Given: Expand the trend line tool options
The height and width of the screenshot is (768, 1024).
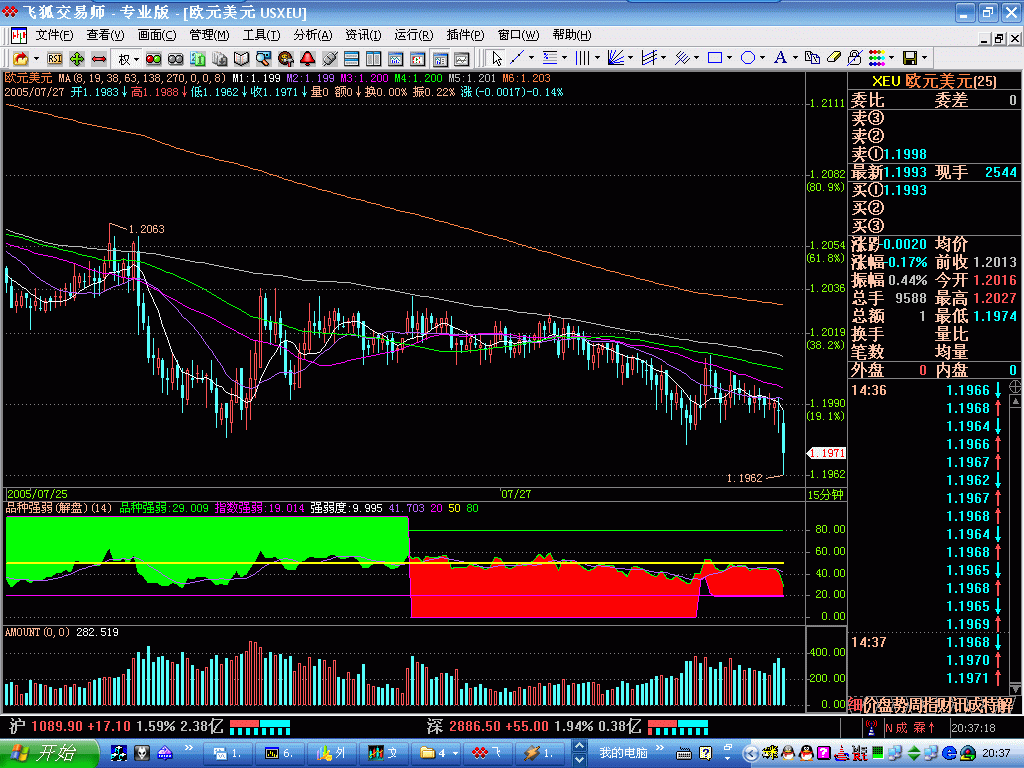Looking at the screenshot, I should coord(531,59).
